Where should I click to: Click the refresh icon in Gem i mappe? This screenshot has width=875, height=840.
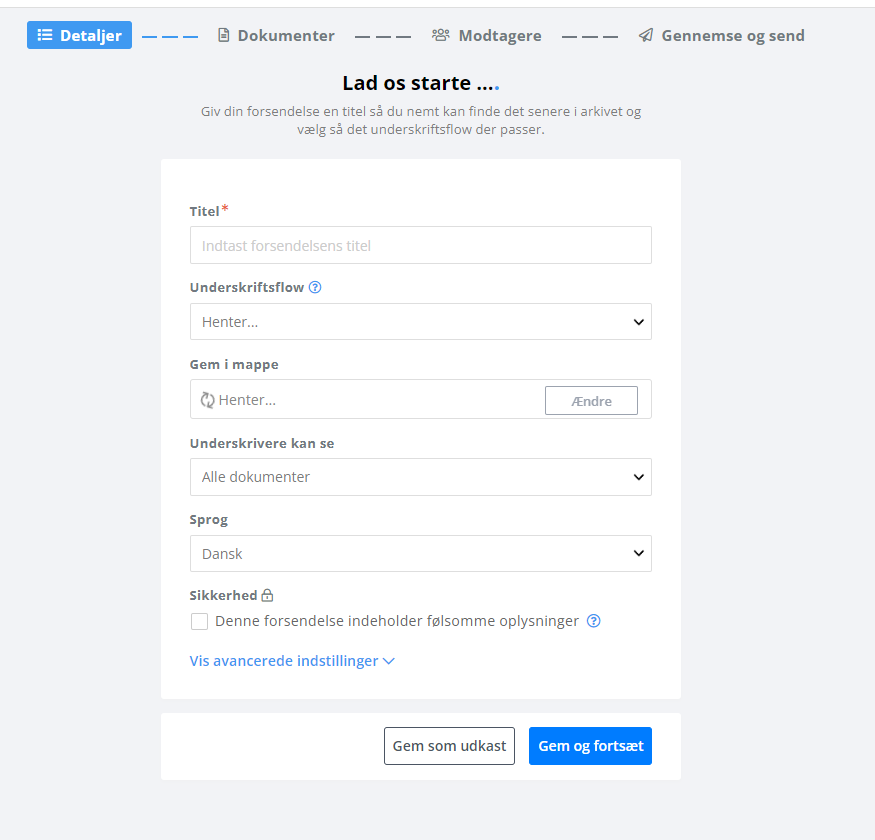[x=207, y=400]
